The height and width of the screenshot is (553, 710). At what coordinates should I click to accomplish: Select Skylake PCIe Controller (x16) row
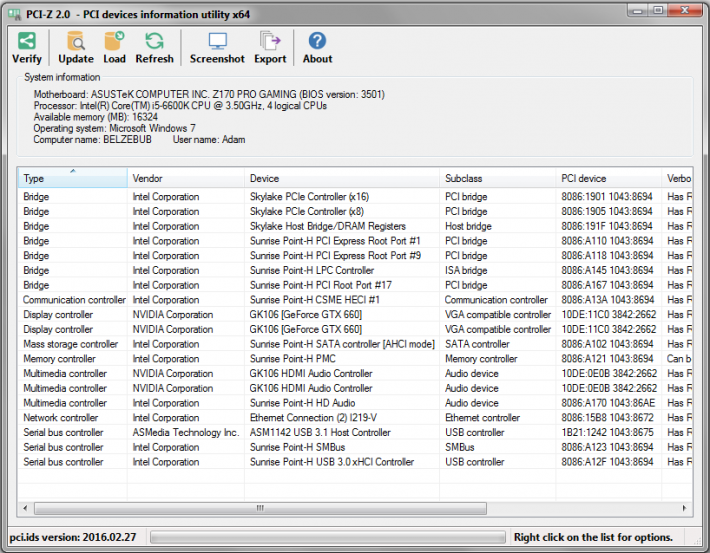coord(355,197)
